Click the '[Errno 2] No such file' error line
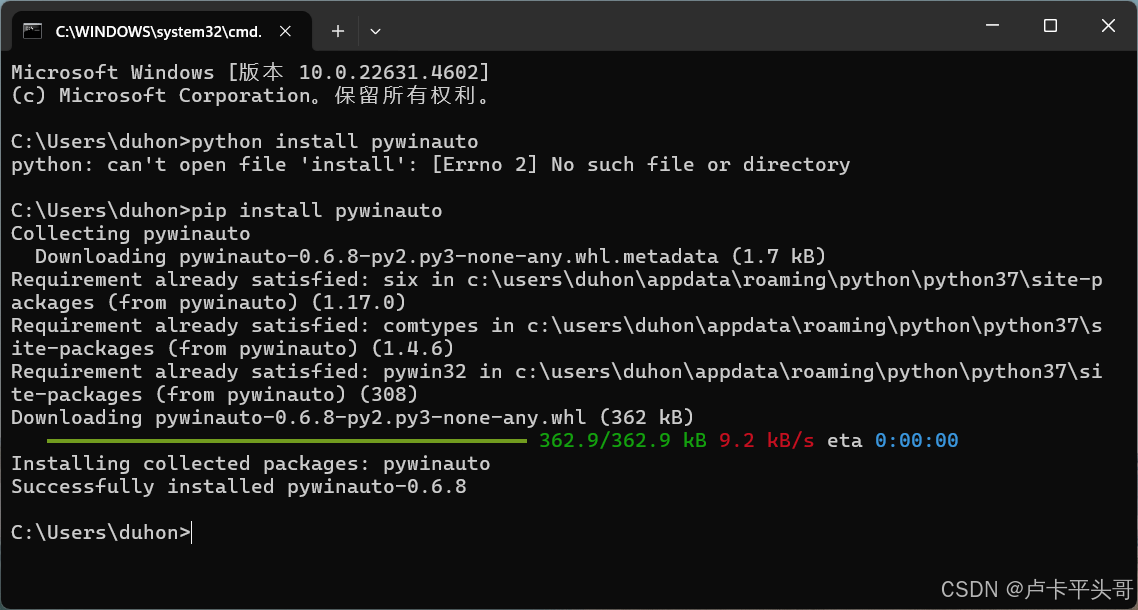The width and height of the screenshot is (1138, 610). [430, 165]
